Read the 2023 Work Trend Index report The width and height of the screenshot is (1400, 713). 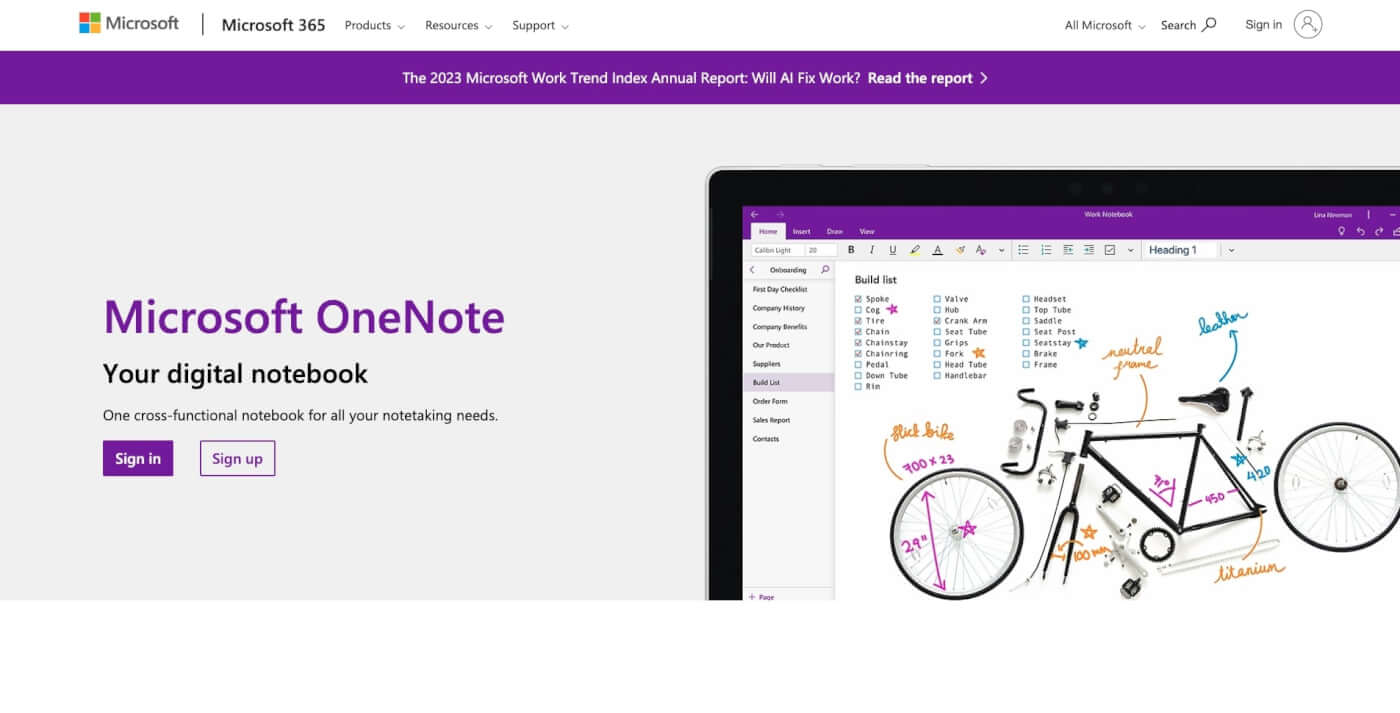tap(920, 77)
